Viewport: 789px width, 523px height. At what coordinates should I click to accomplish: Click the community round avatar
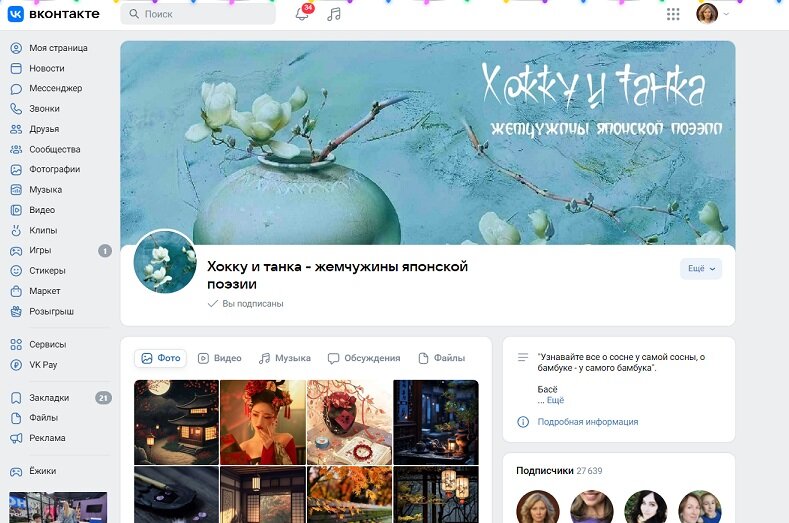click(165, 261)
